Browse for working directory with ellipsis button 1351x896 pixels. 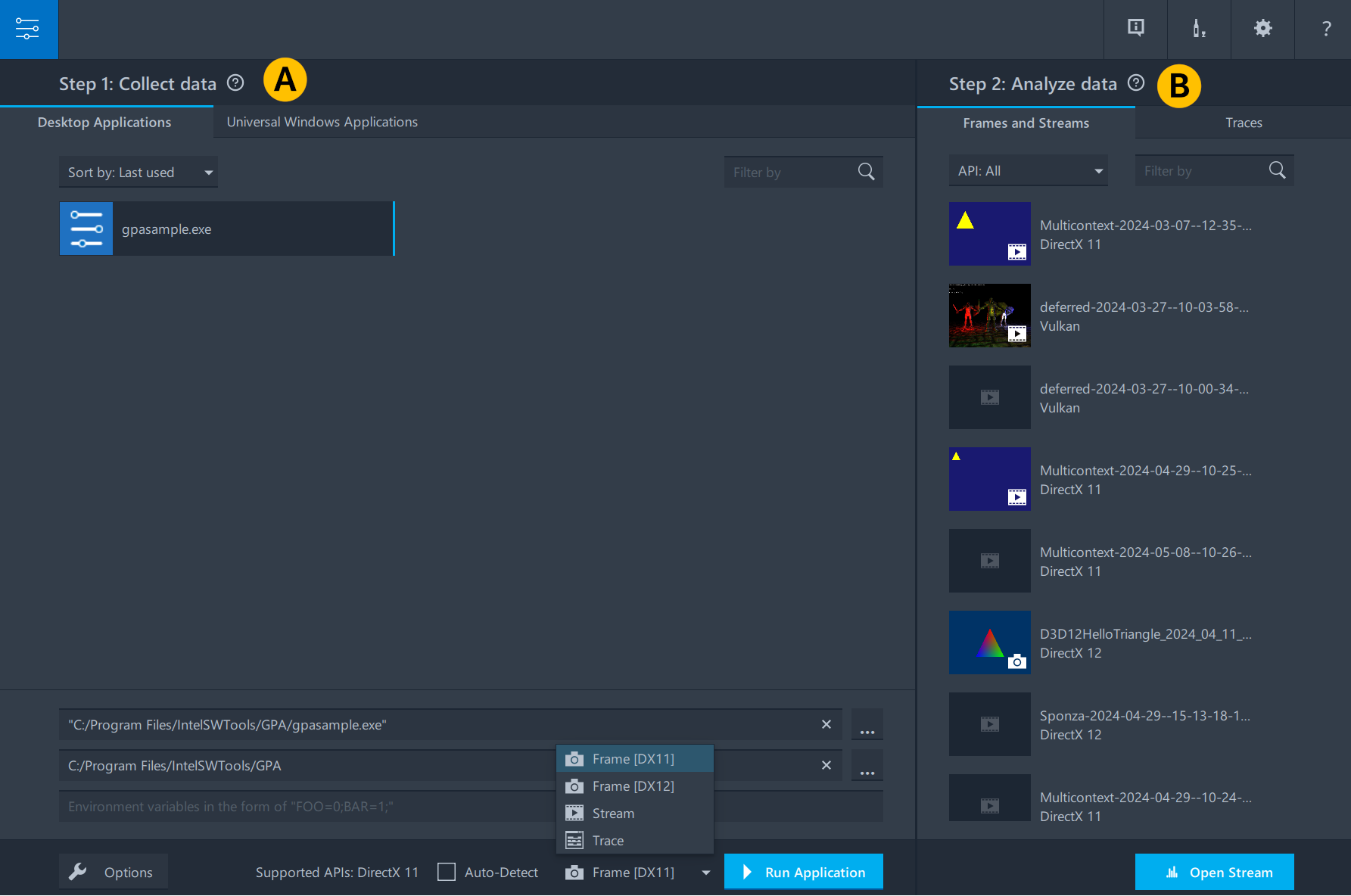(x=867, y=766)
